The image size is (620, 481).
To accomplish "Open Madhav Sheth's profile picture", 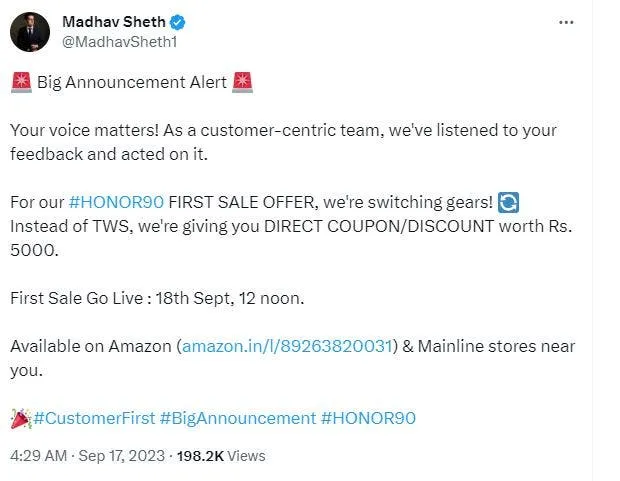I will click(31, 31).
